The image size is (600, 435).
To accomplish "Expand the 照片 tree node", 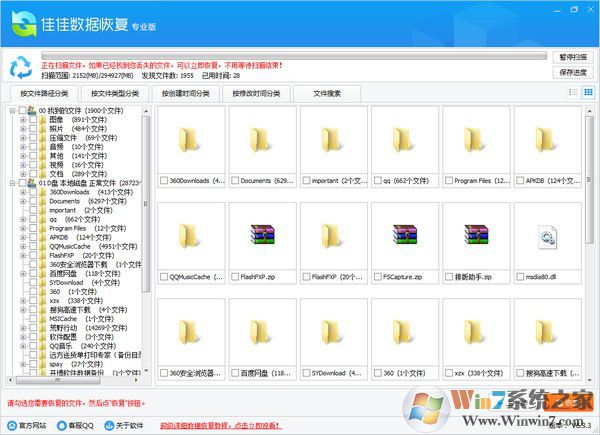I will (x=23, y=129).
